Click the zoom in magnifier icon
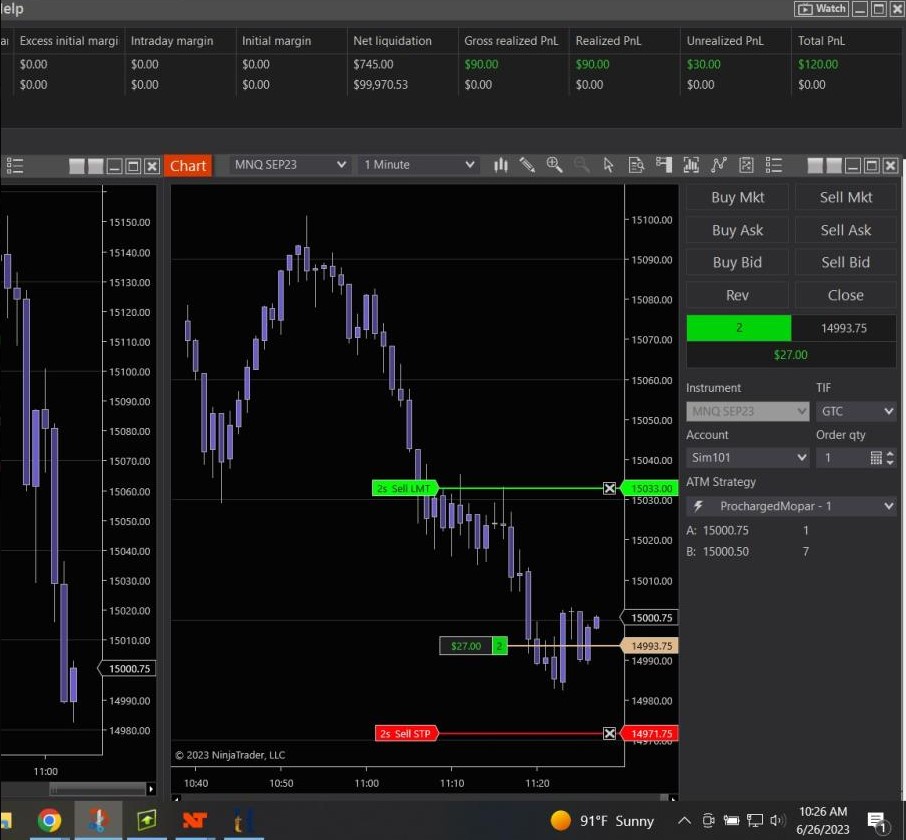 click(x=554, y=165)
